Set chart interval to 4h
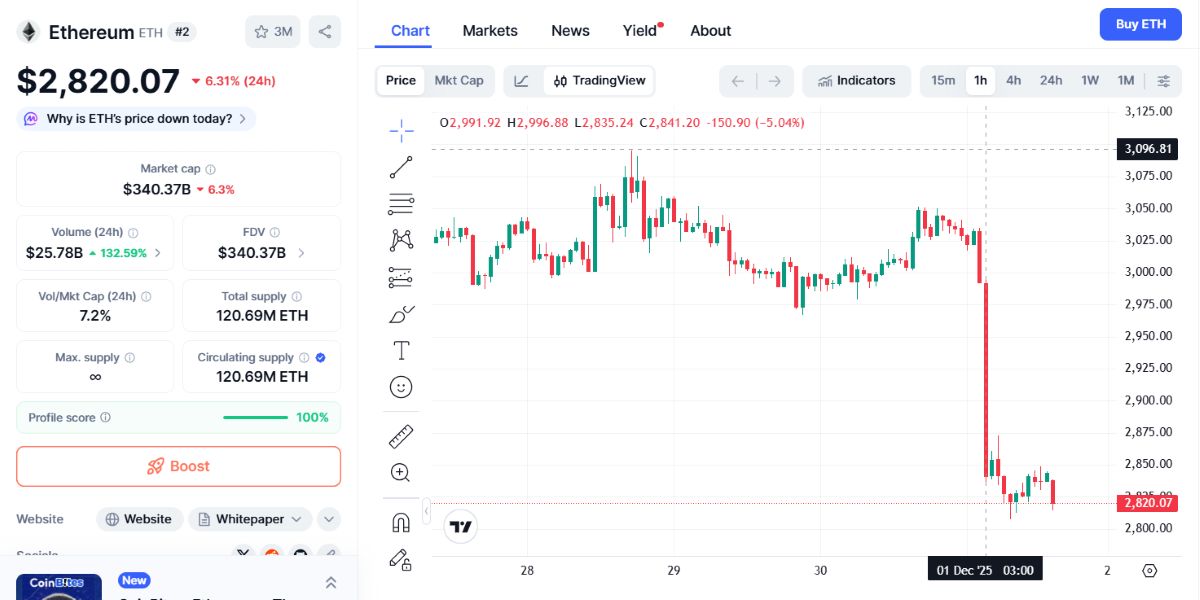 coord(1014,81)
